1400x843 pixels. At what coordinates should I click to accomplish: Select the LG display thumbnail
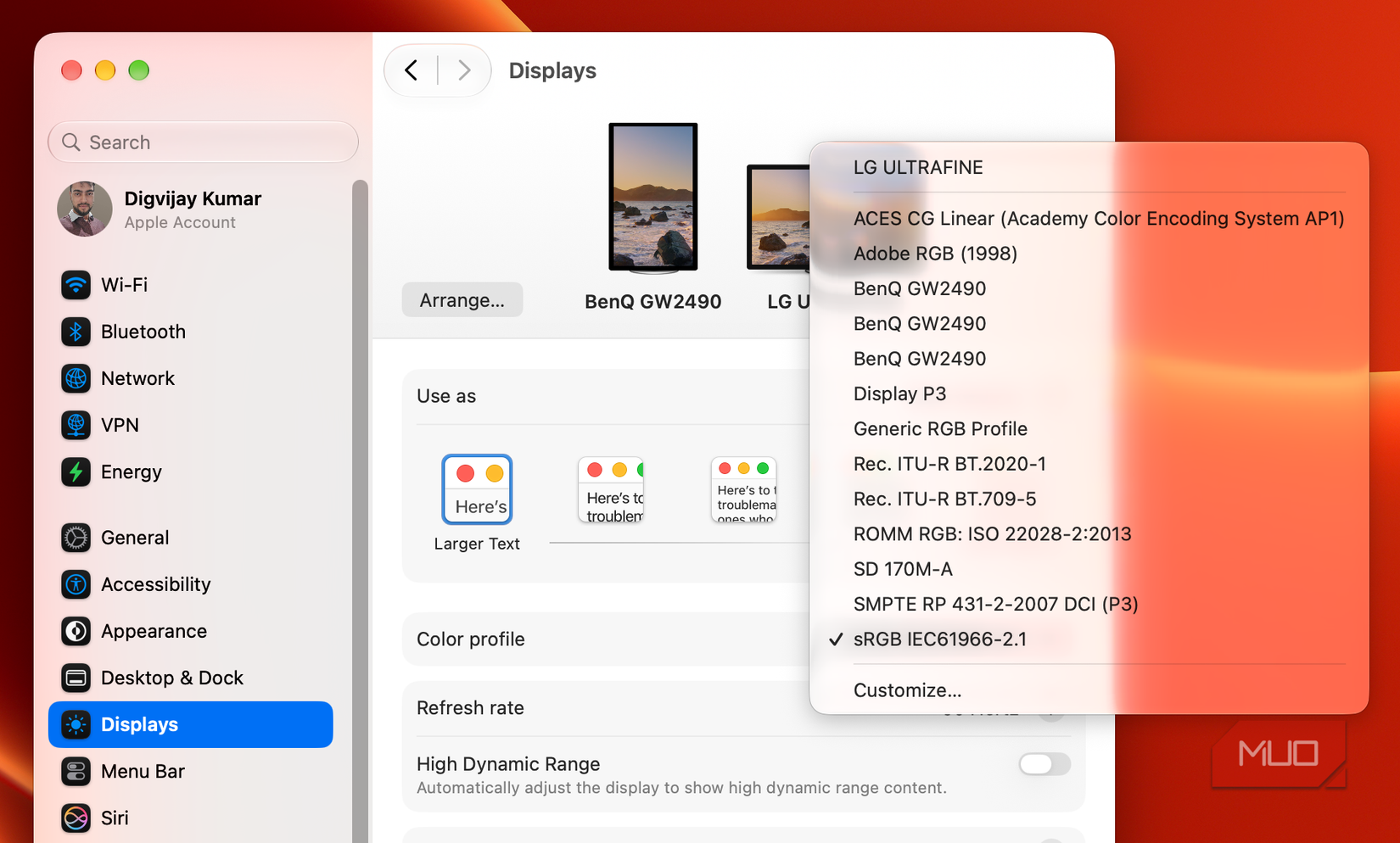(778, 218)
